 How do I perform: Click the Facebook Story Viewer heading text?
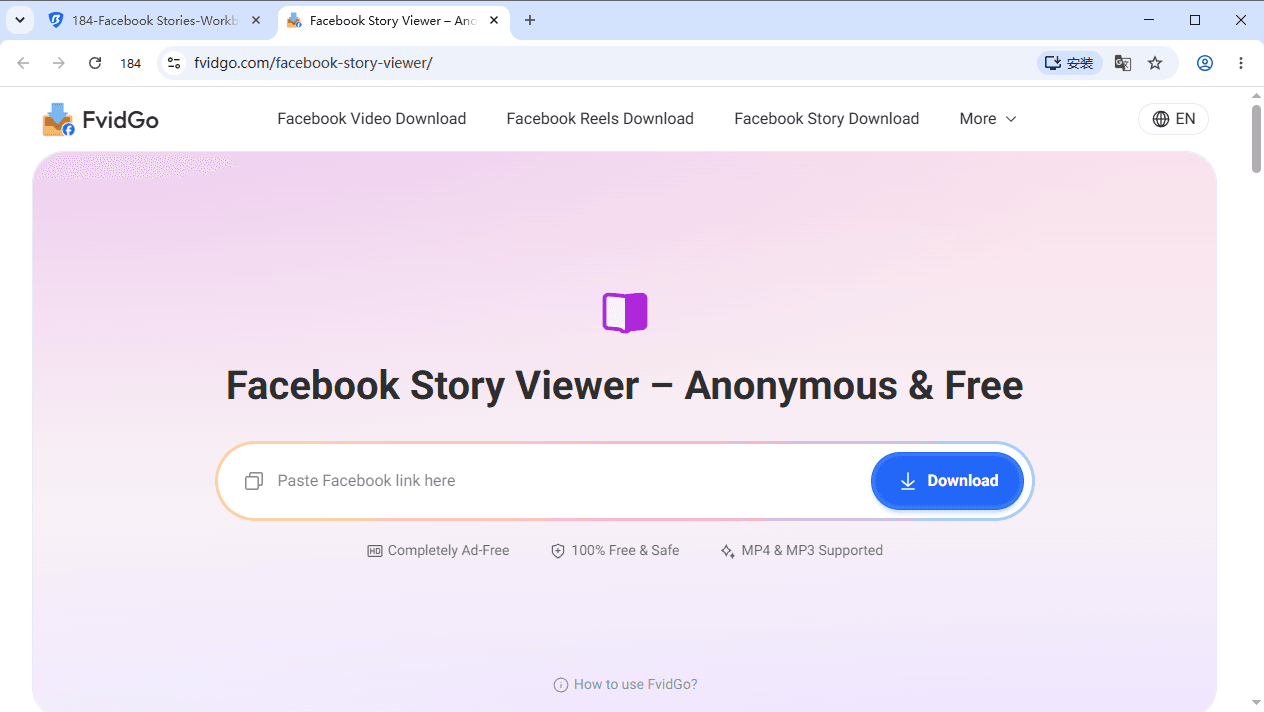coord(625,386)
